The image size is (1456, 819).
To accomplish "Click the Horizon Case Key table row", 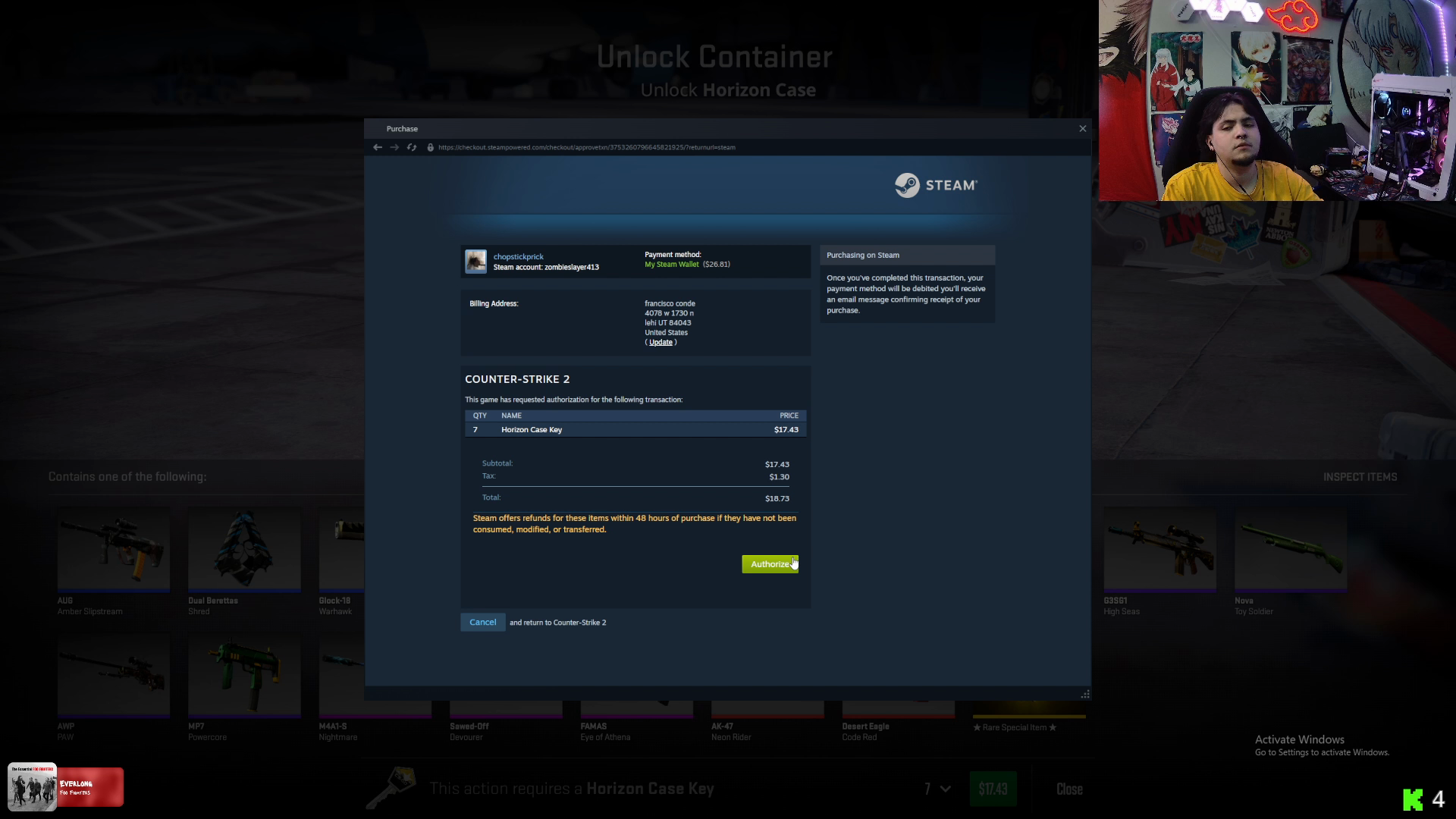I will pos(635,430).
